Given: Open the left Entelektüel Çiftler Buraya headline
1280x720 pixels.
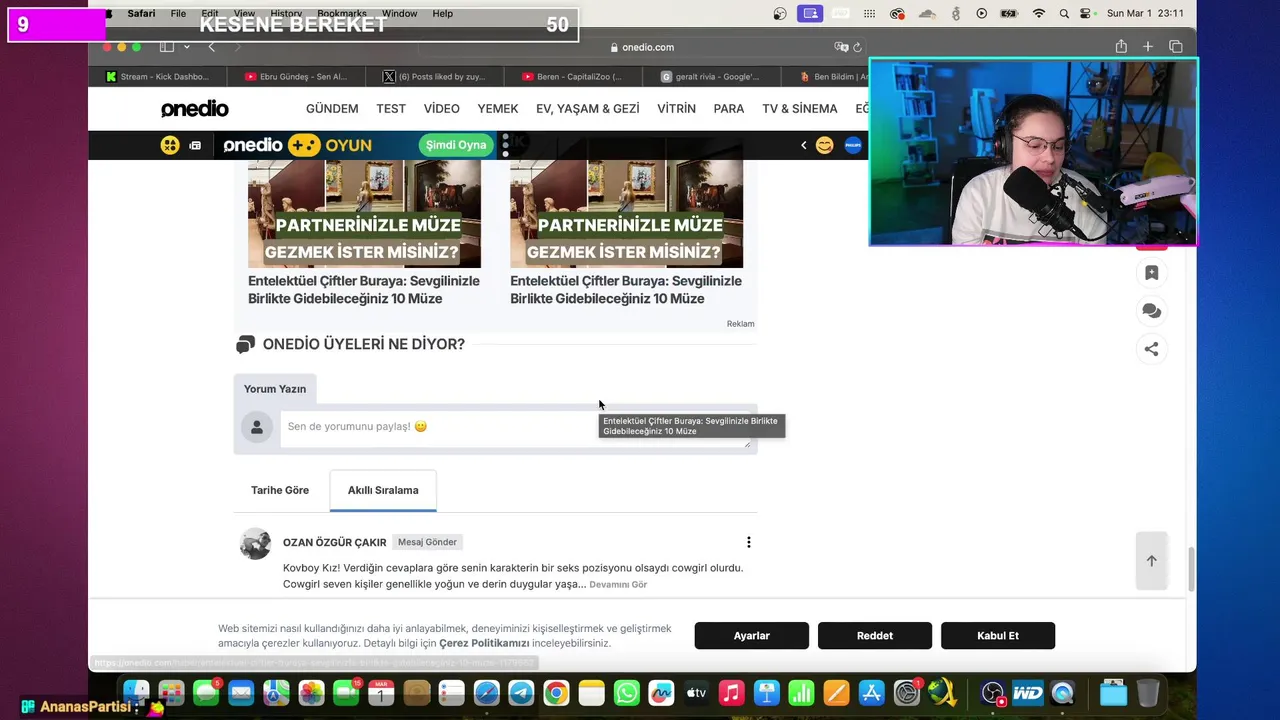Looking at the screenshot, I should click(x=364, y=290).
